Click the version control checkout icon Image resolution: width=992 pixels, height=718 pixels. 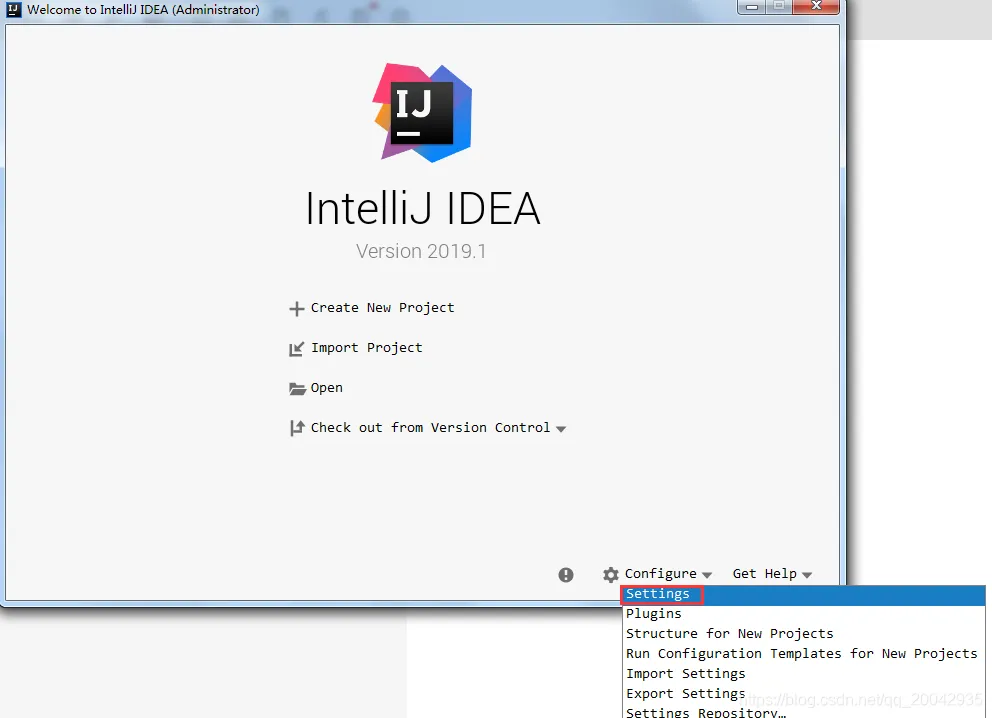pos(297,428)
